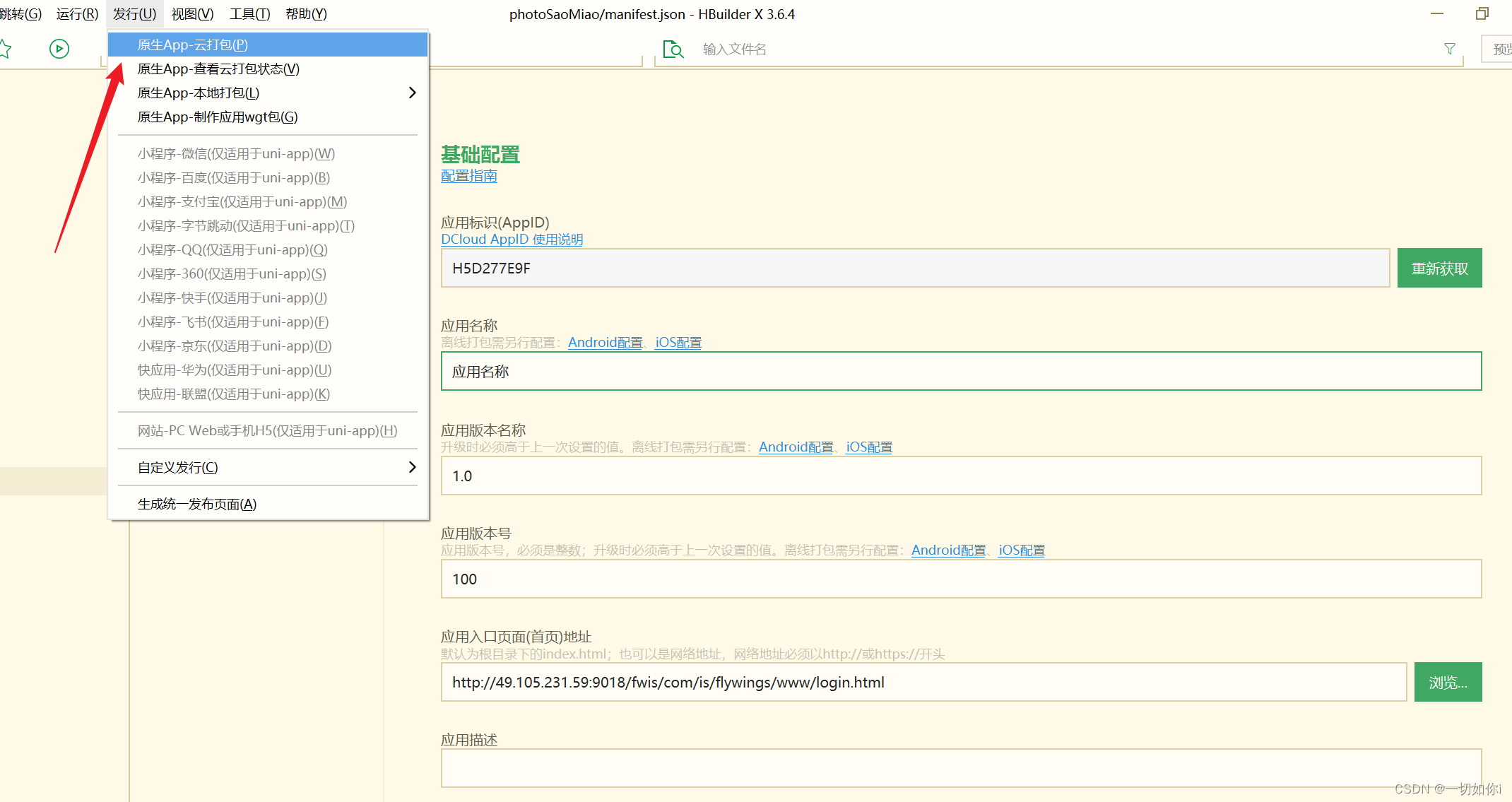Open iOS配置 link under 应用版本号

1022,550
